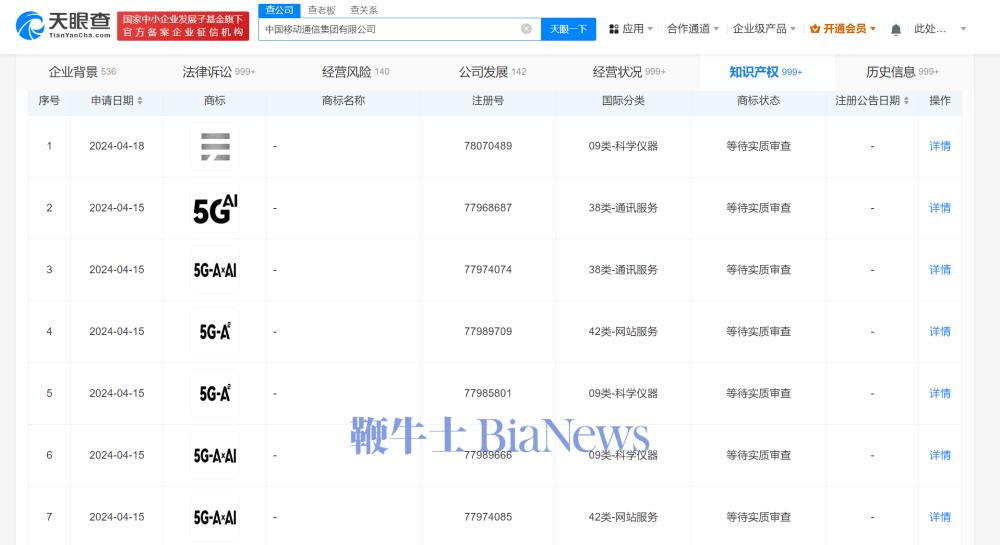Open 详情 for trademark 77974074

(939, 270)
